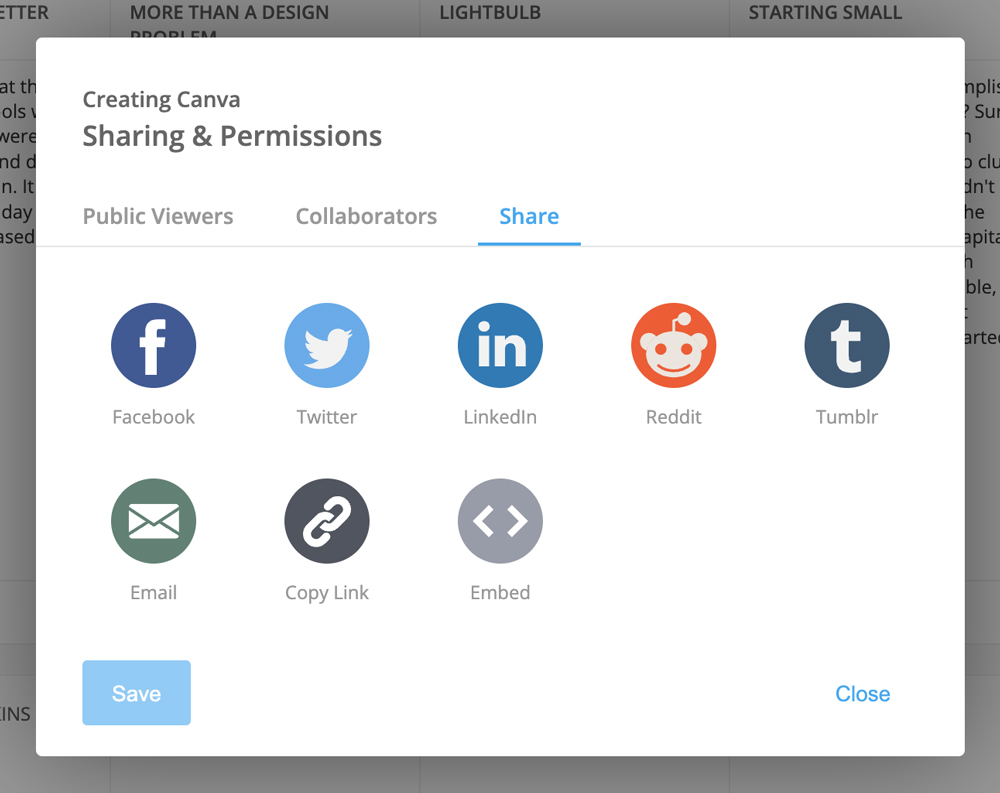Share to Facebook via its icon
Viewport: 1000px width, 793px height.
pyautogui.click(x=154, y=345)
